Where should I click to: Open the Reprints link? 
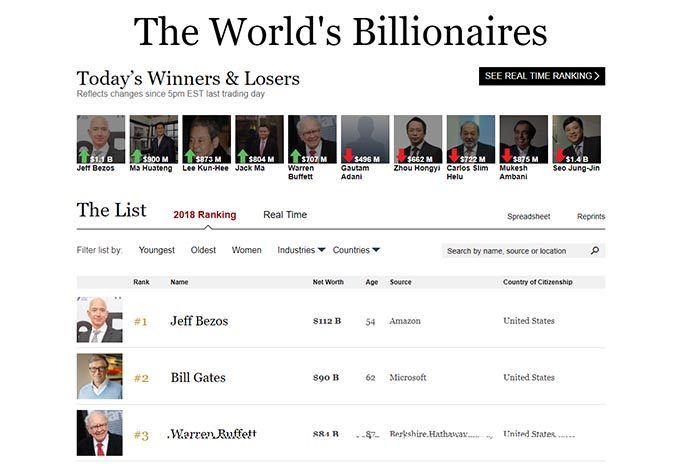point(590,216)
